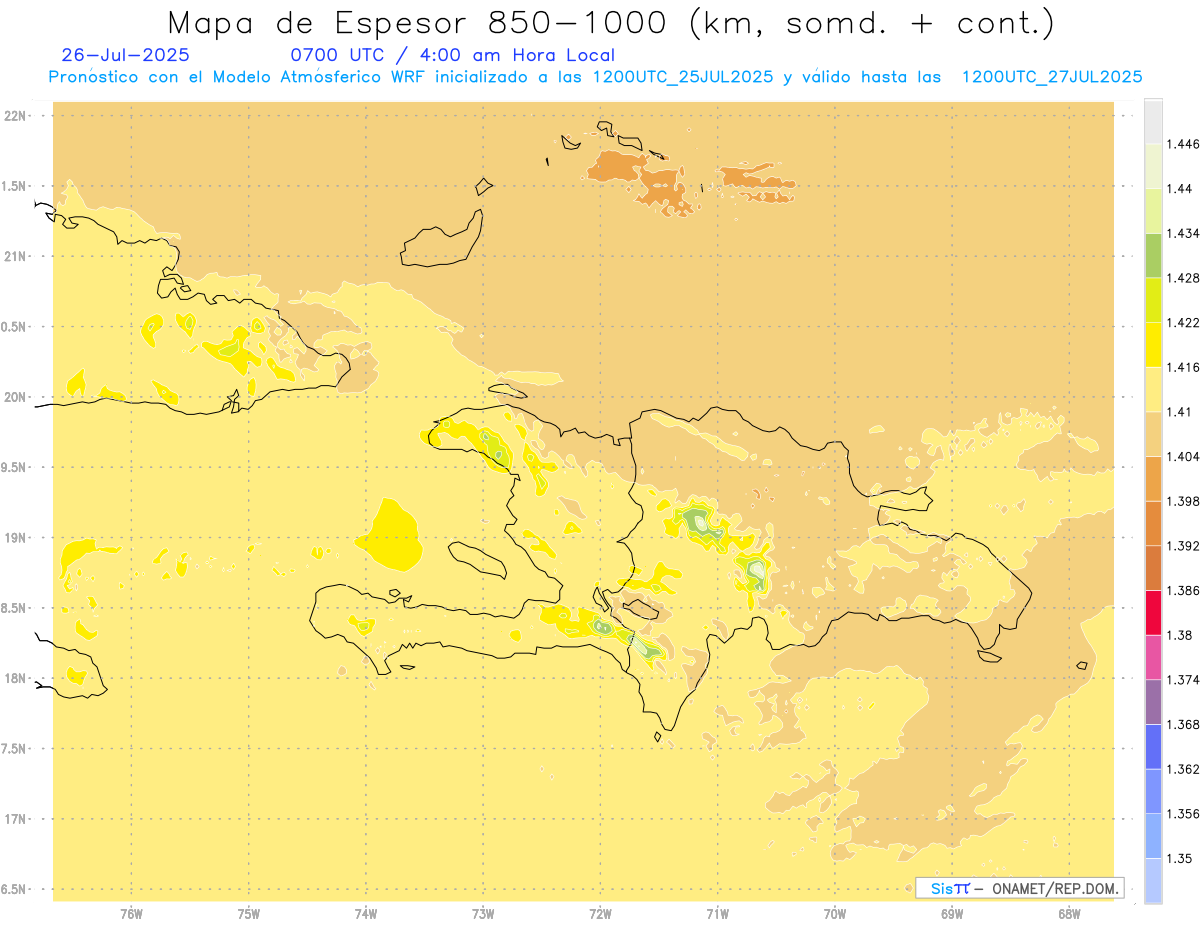The width and height of the screenshot is (1200, 927).
Task: Click the '72W' longitude label
Action: [x=600, y=914]
